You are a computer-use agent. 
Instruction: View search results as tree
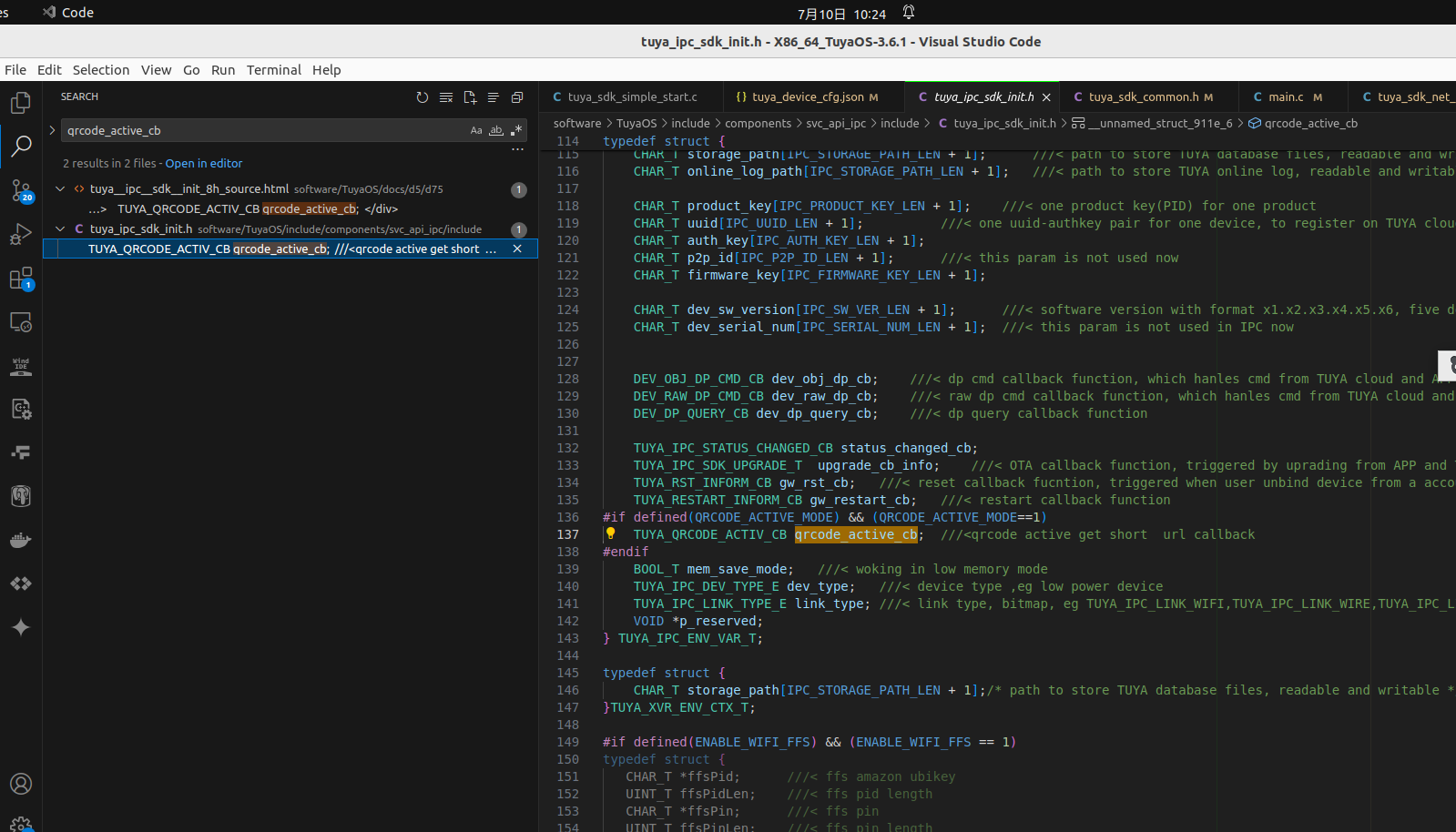point(494,97)
